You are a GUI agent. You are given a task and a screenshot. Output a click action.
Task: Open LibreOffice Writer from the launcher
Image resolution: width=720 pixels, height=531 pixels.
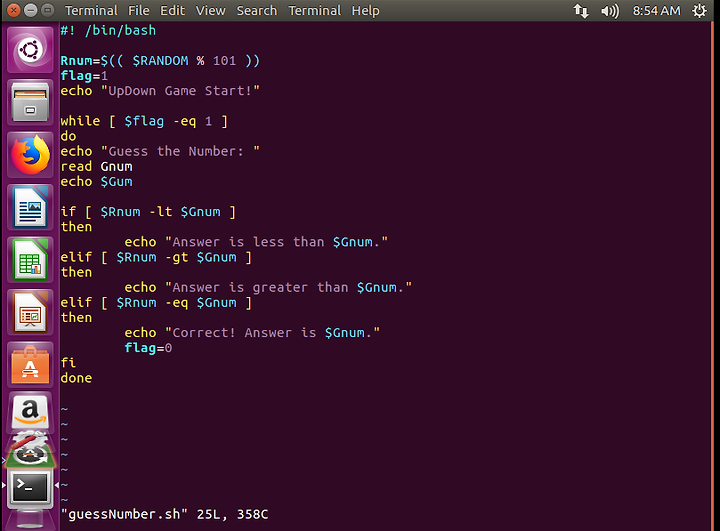[30, 208]
